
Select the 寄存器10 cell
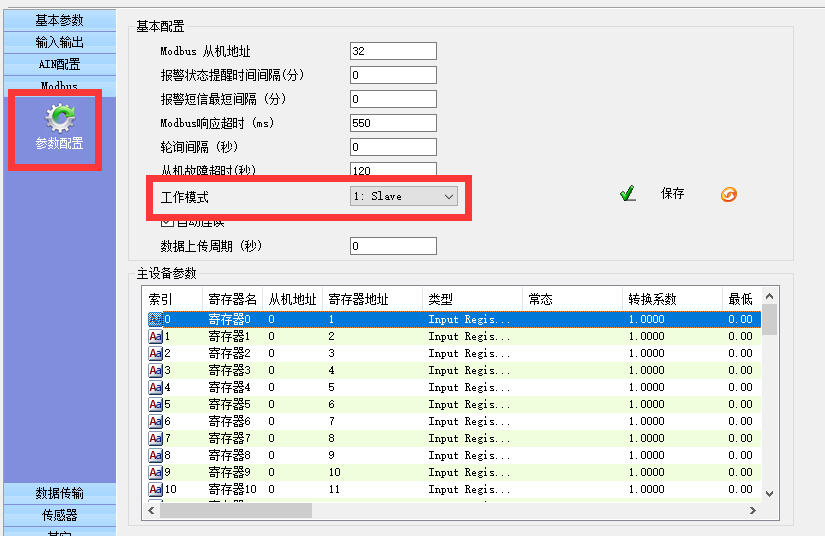(x=233, y=490)
